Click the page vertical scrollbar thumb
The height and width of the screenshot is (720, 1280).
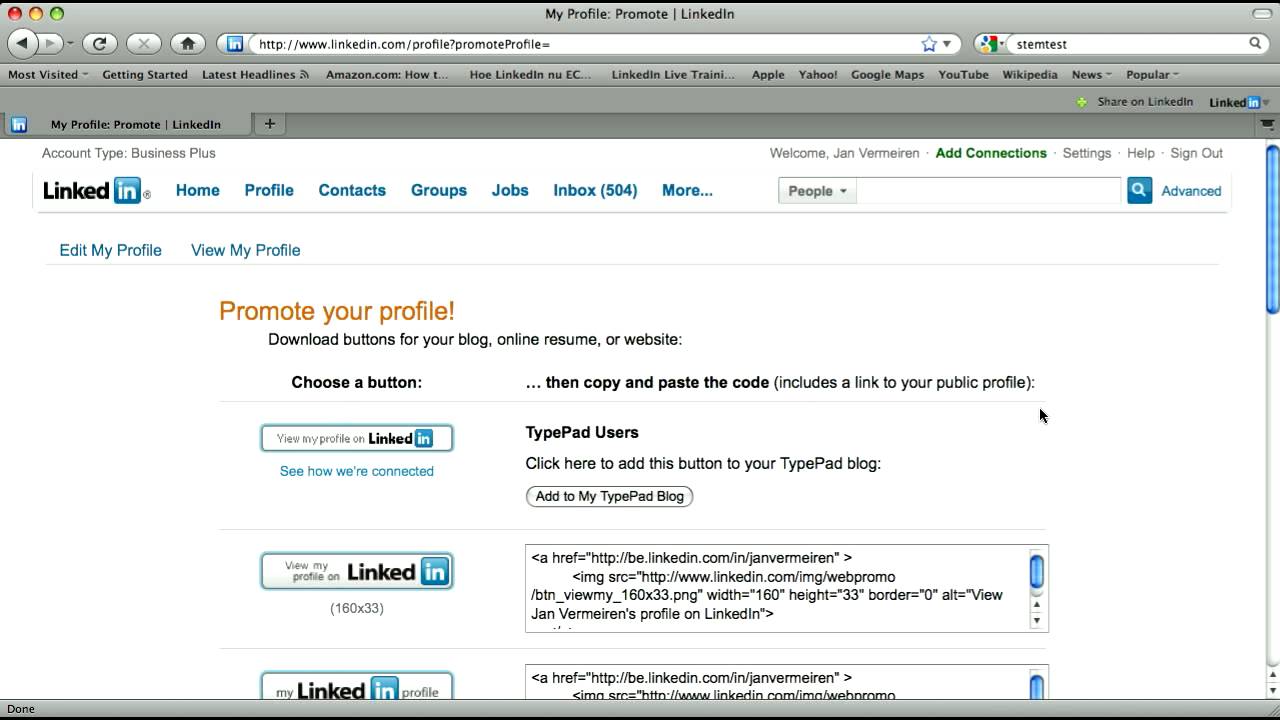[1272, 230]
